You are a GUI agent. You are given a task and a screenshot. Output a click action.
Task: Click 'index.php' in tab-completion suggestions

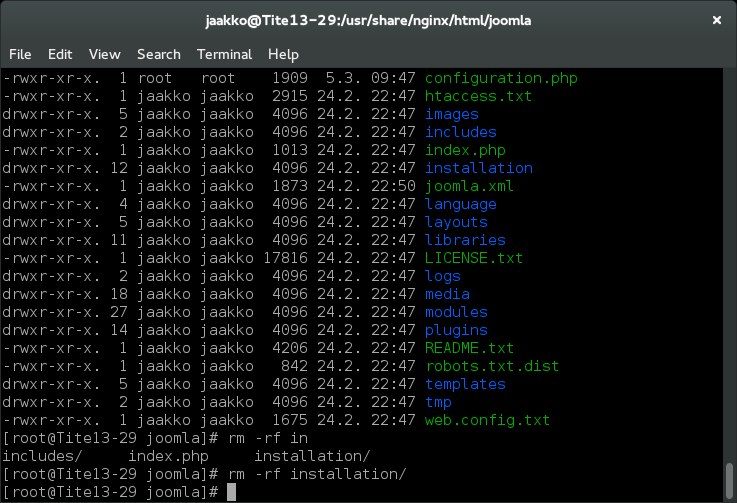168,456
